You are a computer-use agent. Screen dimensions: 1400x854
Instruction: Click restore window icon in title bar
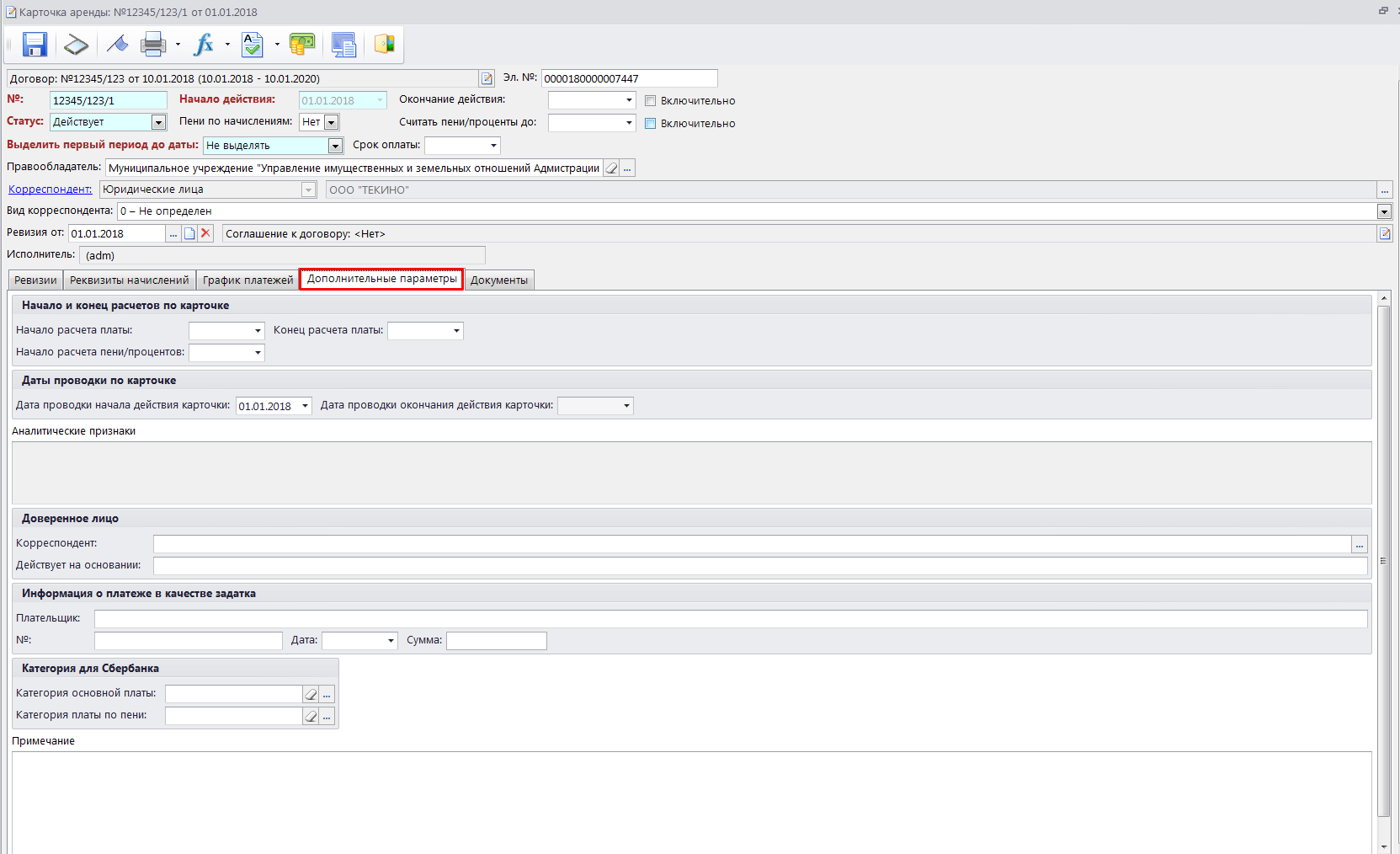(x=1383, y=11)
